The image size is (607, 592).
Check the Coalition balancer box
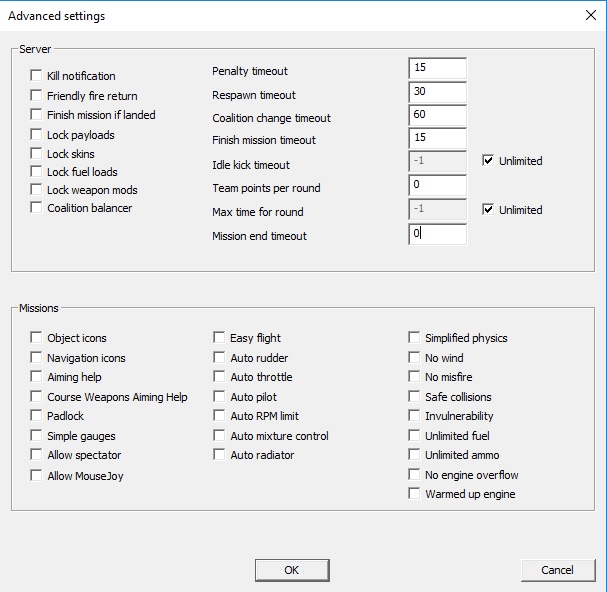coord(36,208)
